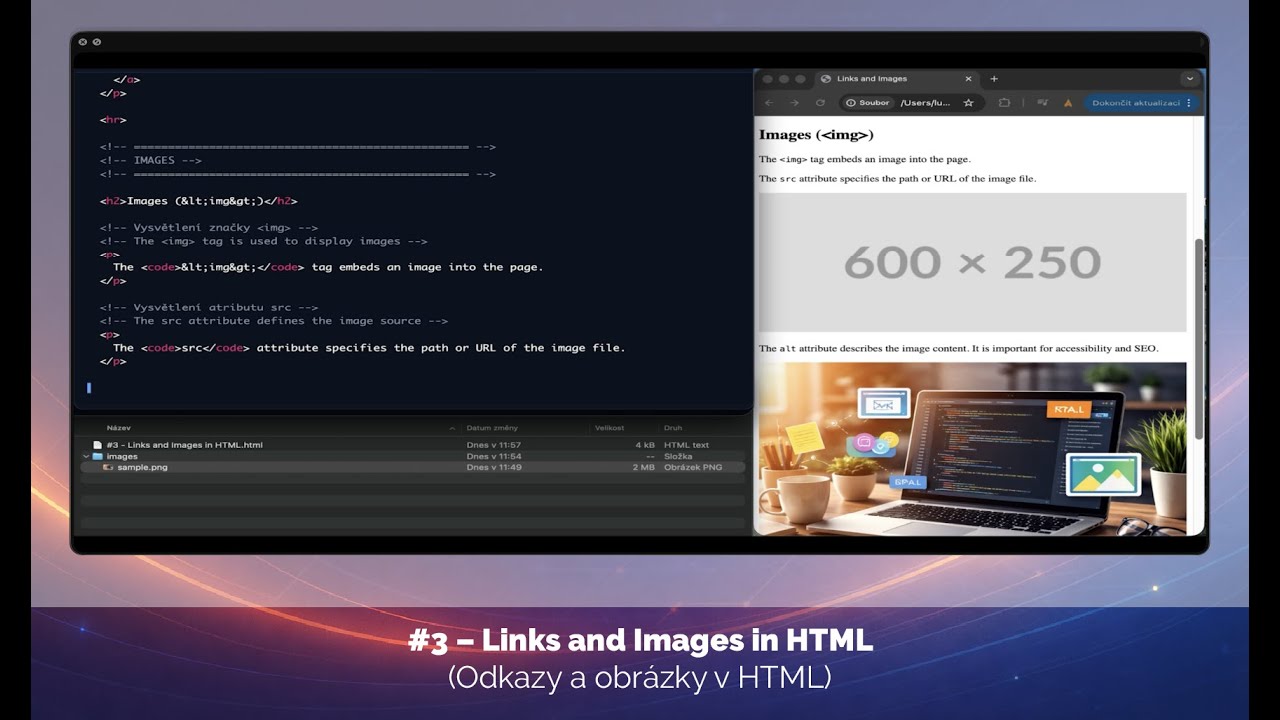Click the images folder icon
This screenshot has height=720, width=1280.
coord(98,456)
